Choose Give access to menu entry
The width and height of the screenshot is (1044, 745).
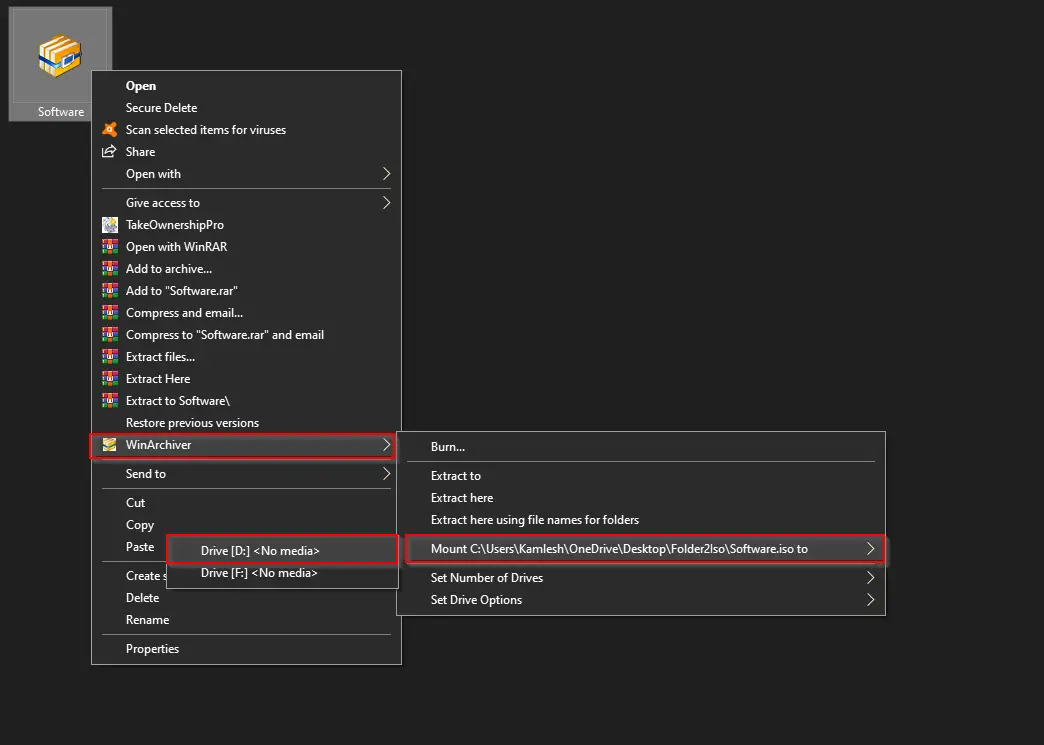pyautogui.click(x=246, y=202)
